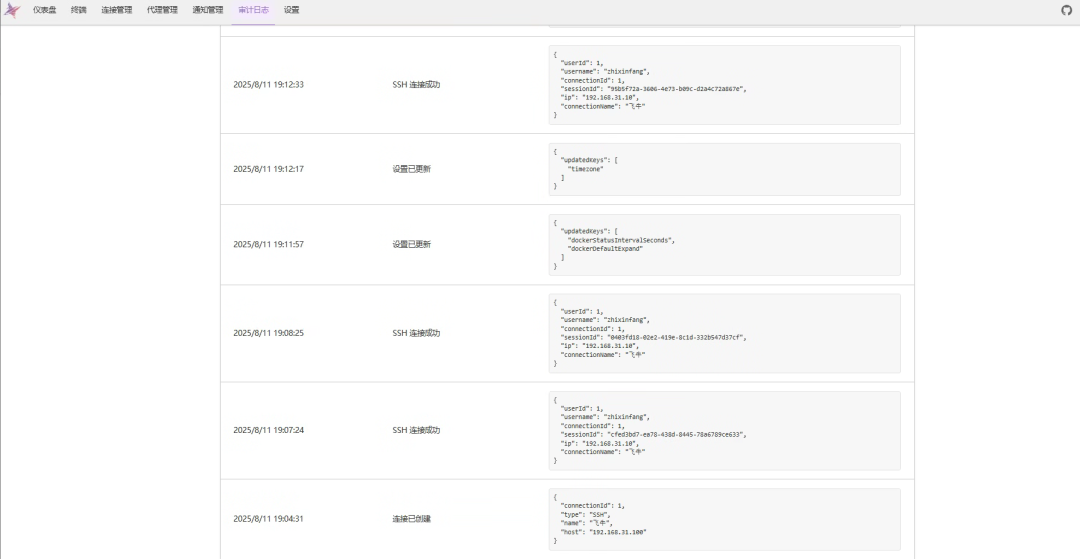Click the dockerStatusIntervalSeconds JSON block
The image size is (1080, 559).
point(724,244)
